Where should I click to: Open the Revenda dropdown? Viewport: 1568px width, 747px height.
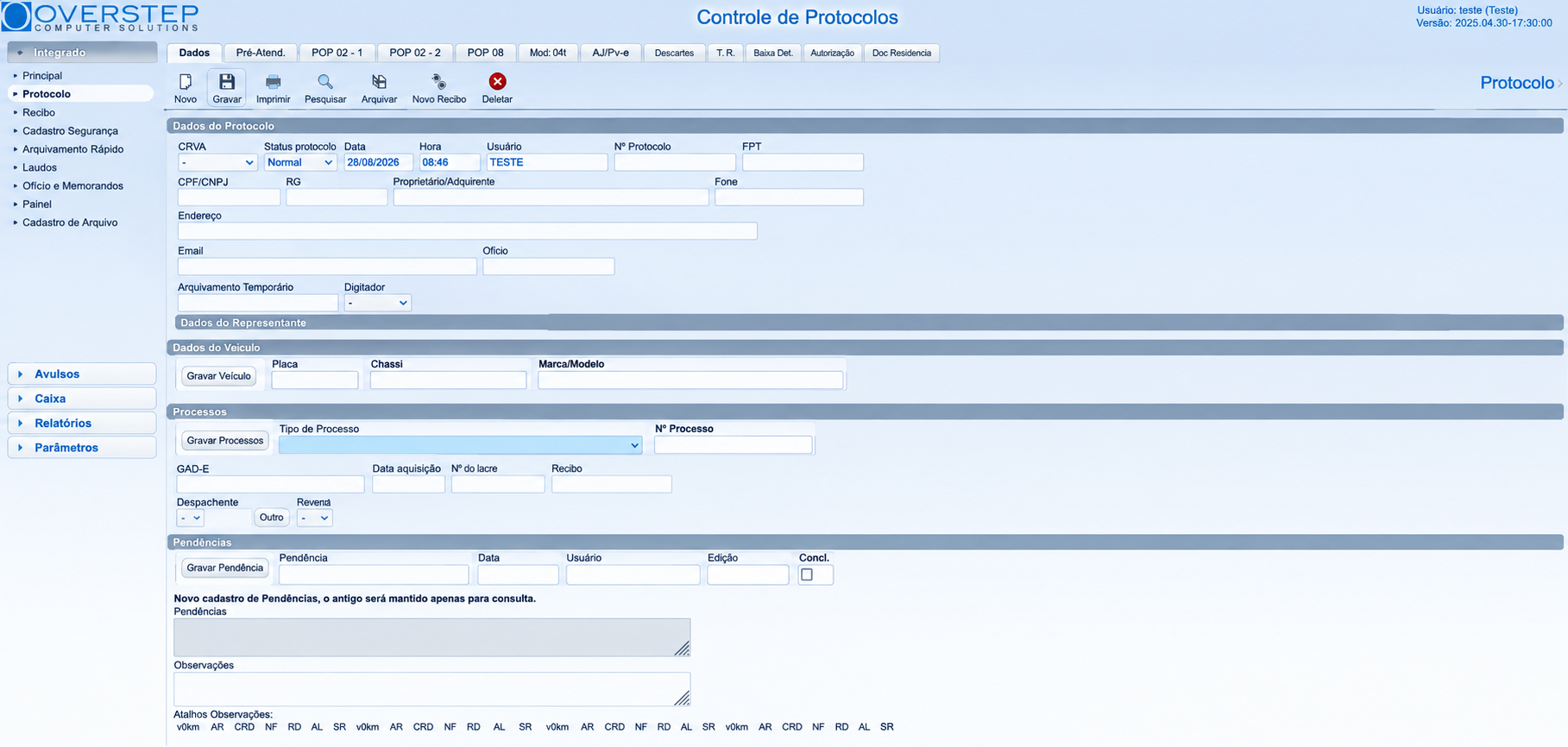pos(314,518)
